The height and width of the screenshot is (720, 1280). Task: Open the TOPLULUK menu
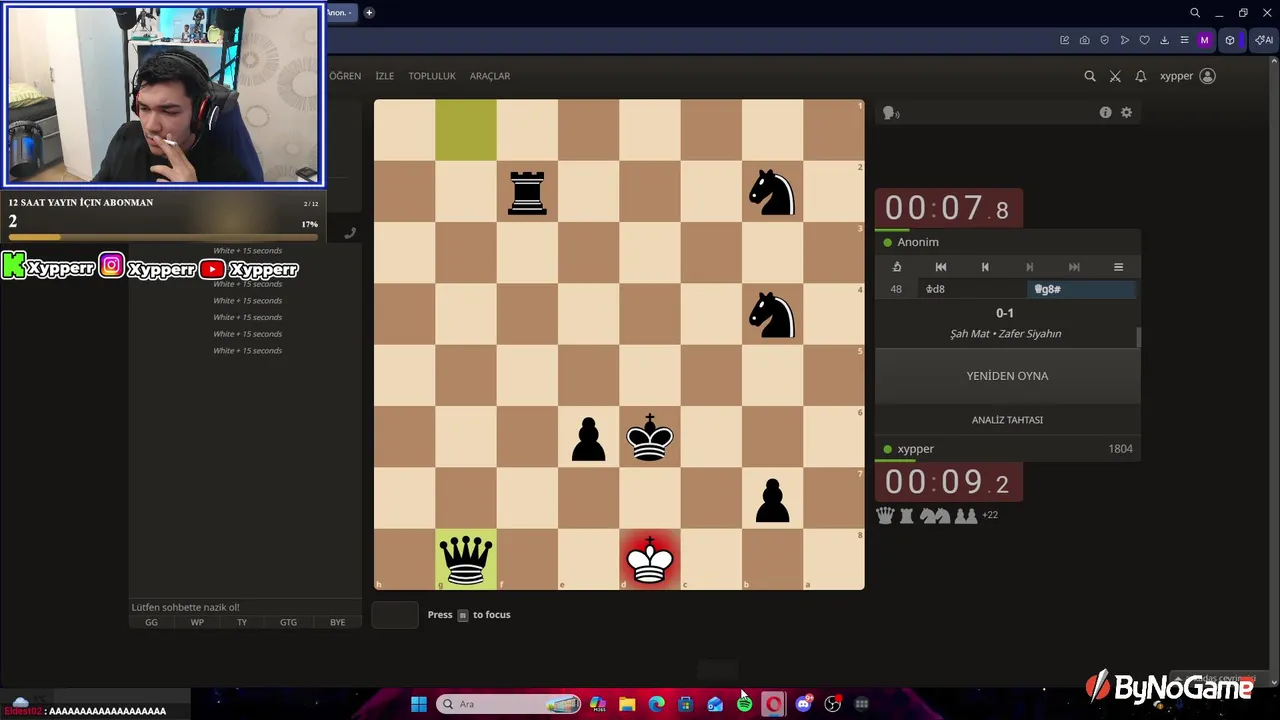(432, 76)
